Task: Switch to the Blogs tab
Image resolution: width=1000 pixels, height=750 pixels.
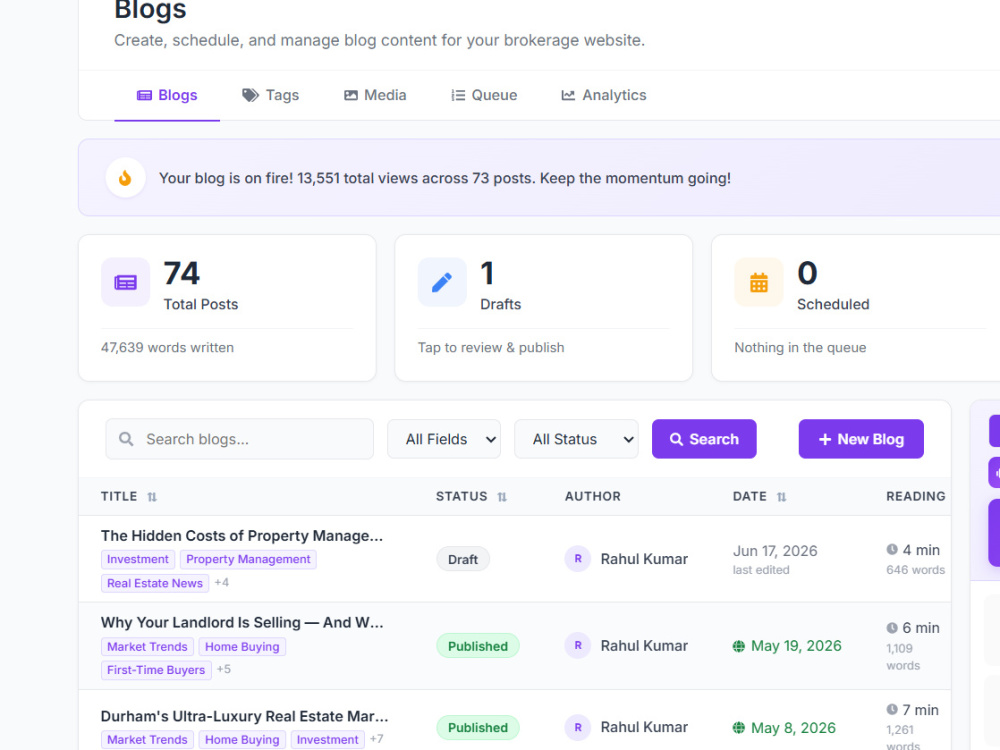Action: [x=167, y=95]
